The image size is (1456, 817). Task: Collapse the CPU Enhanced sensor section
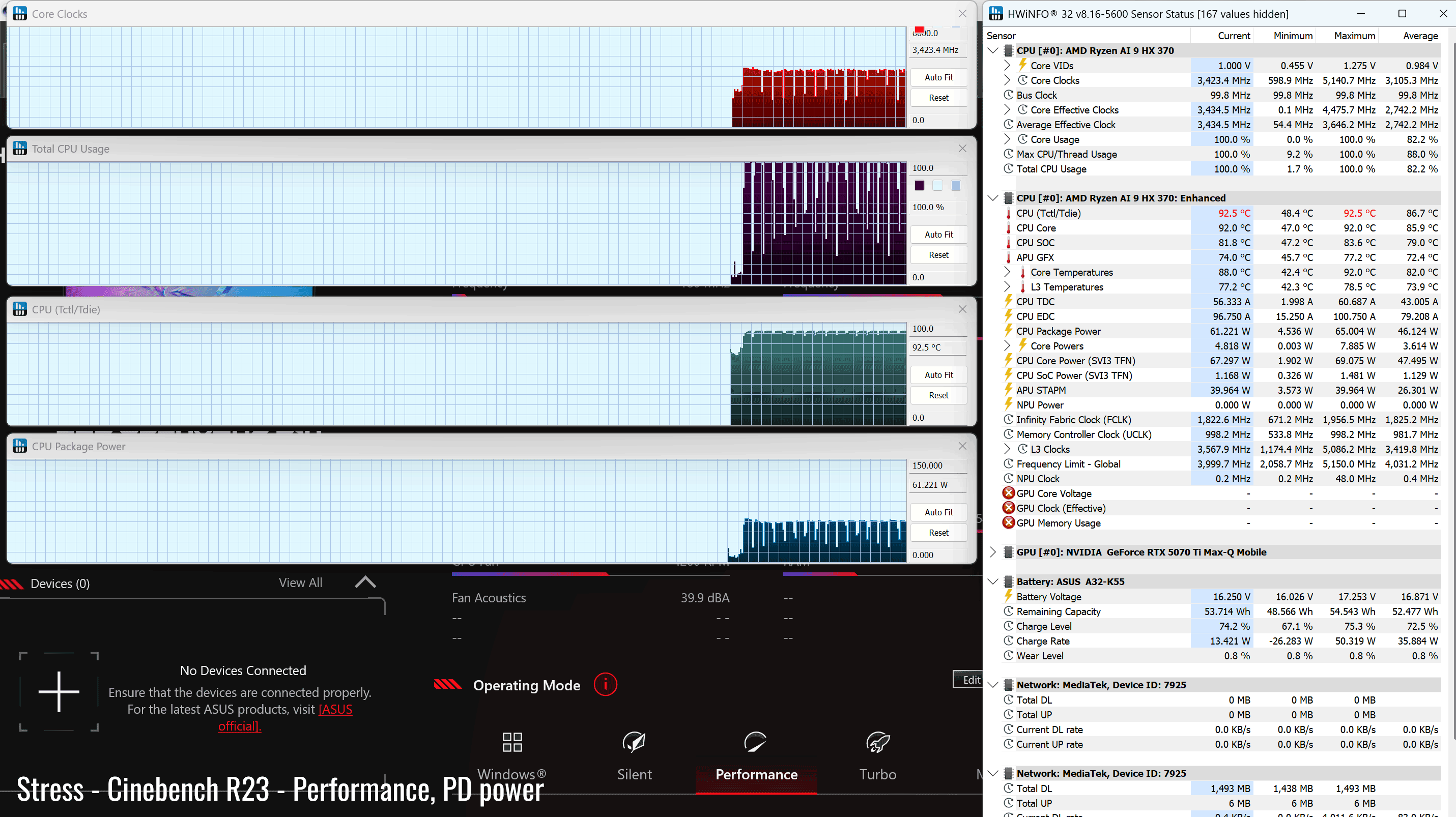click(x=993, y=198)
